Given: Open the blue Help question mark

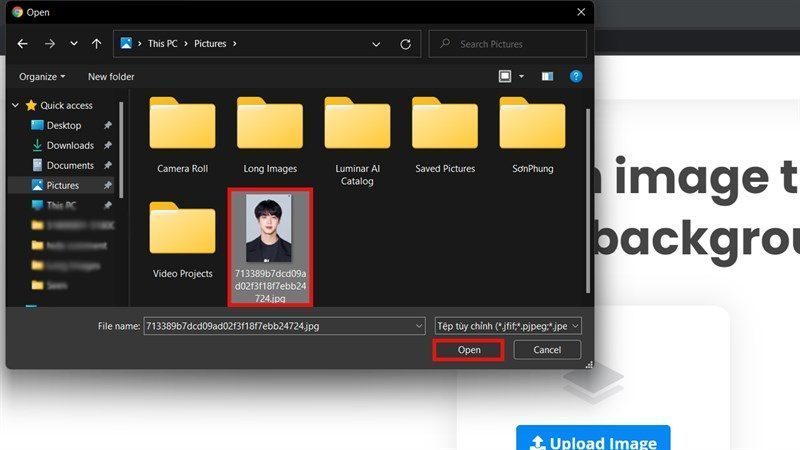Looking at the screenshot, I should [576, 76].
